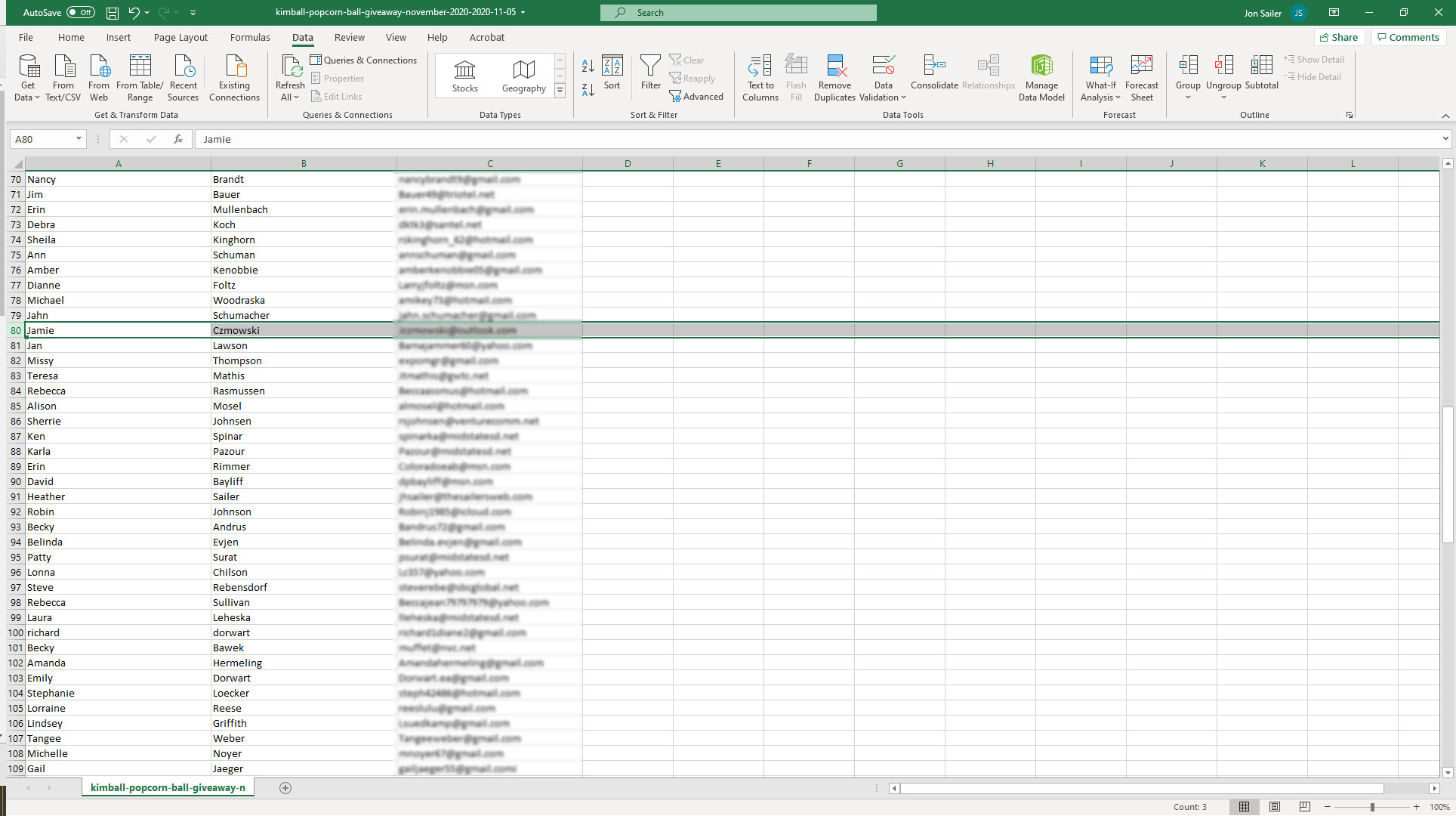
Task: Select the Stocks data type
Action: (464, 76)
